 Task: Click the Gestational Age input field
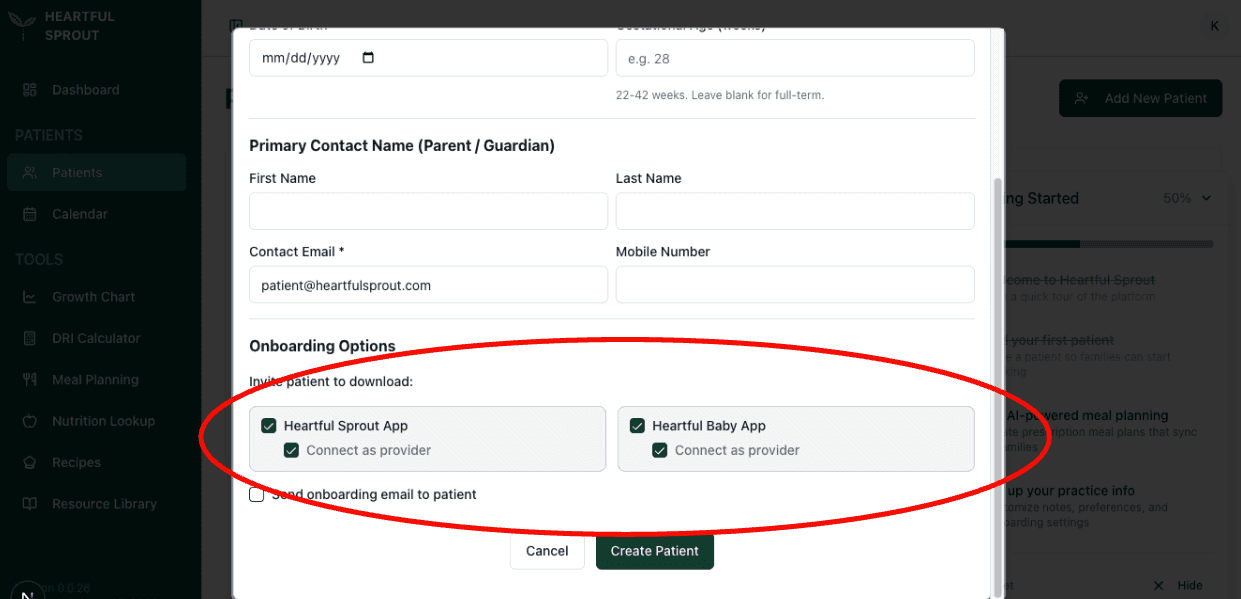(795, 58)
